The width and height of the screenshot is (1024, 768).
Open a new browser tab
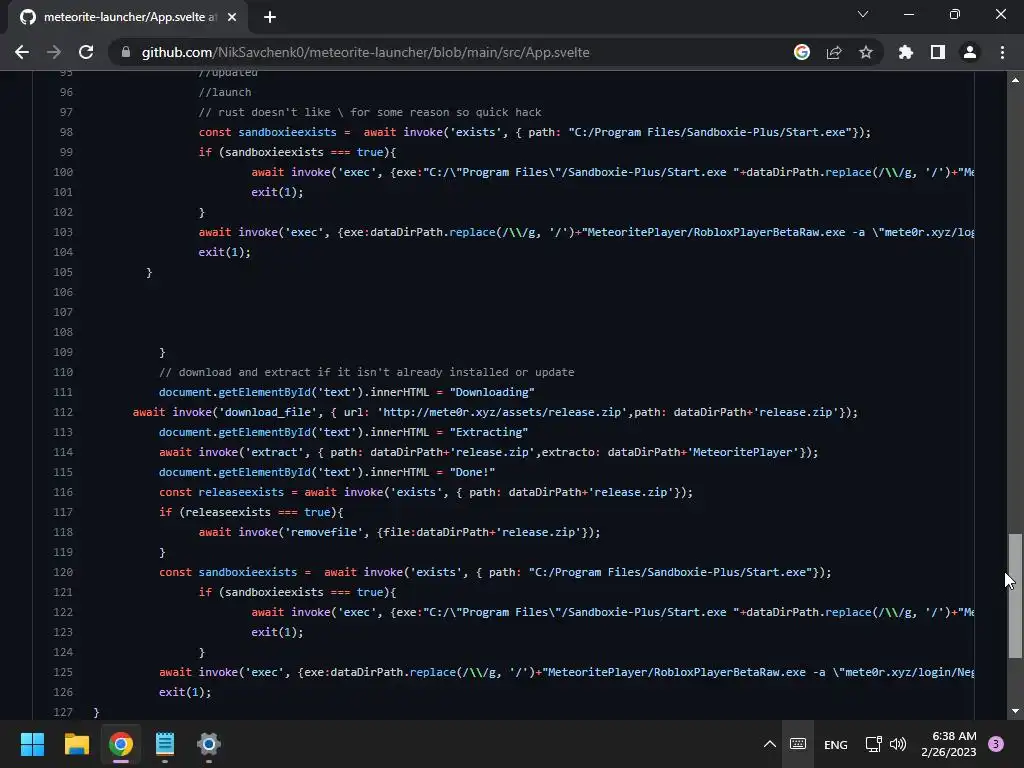coord(270,17)
